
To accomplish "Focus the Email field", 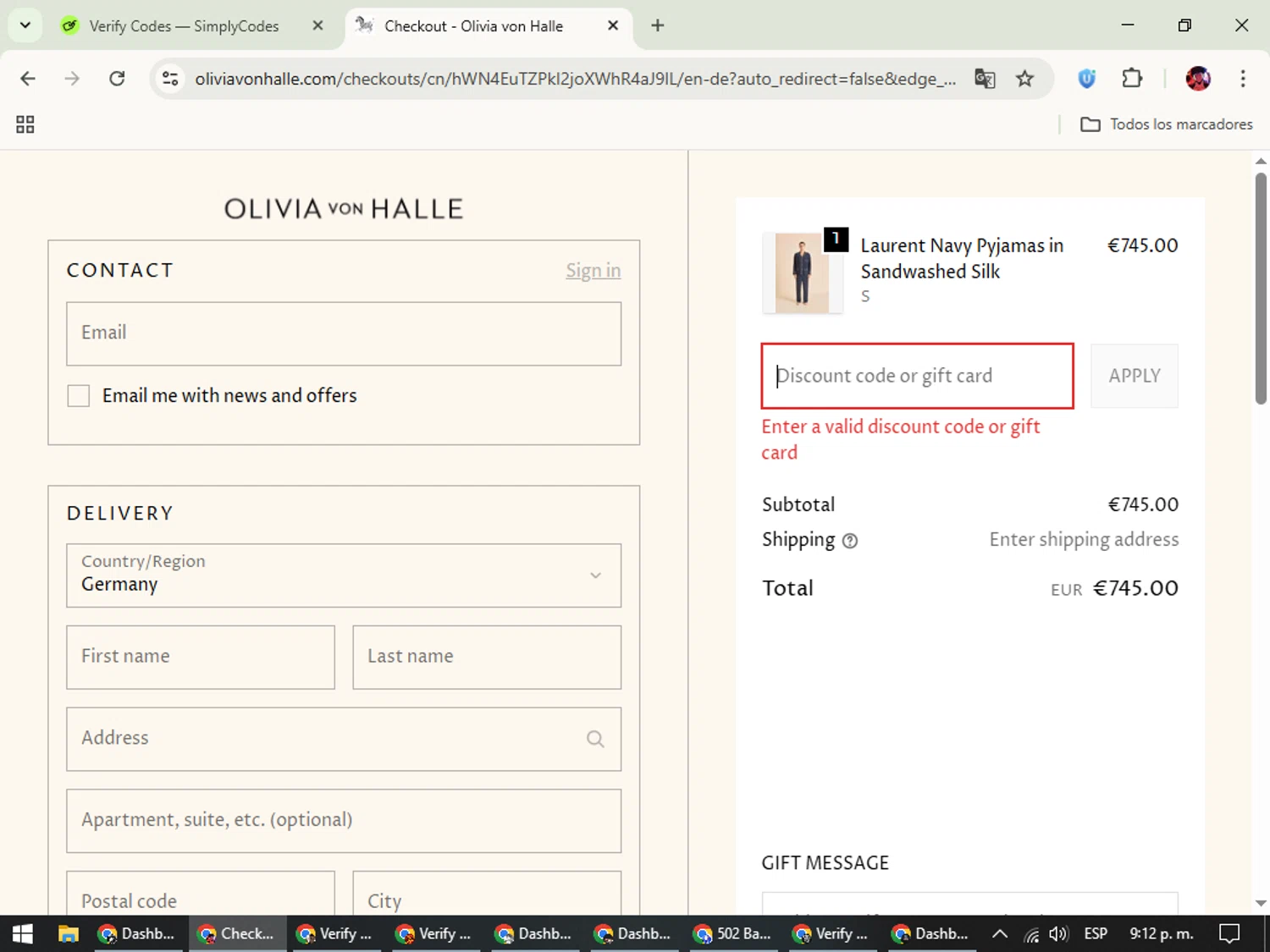I will click(x=344, y=333).
